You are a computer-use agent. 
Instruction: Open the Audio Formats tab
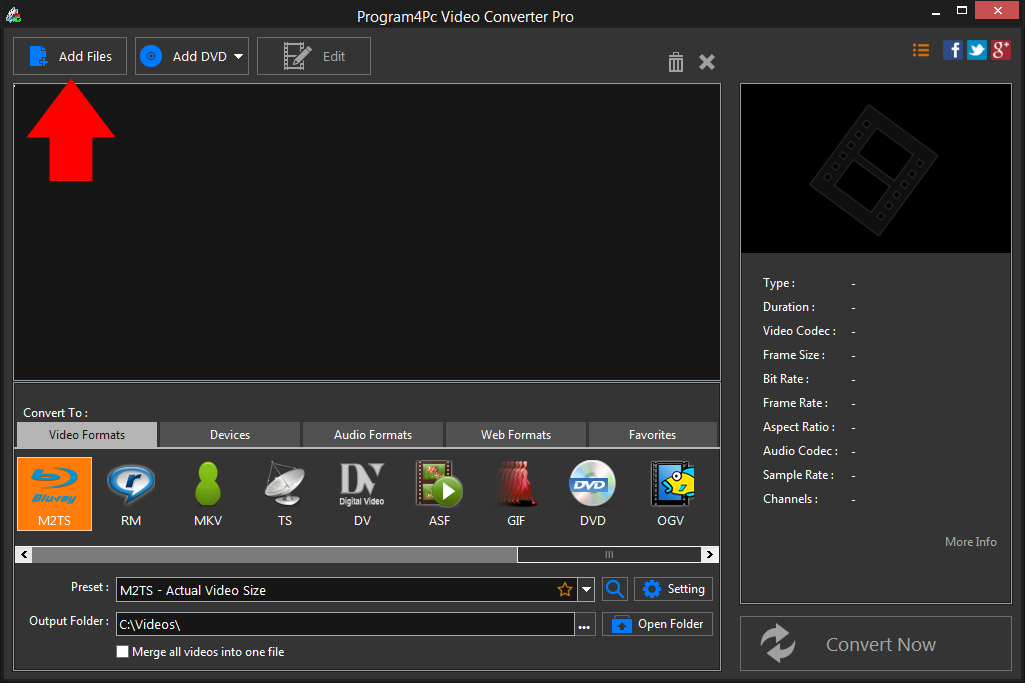[372, 434]
